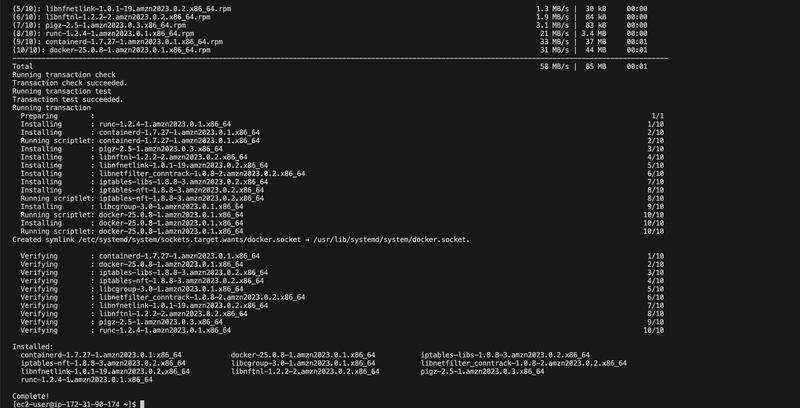Click the Verifying libcgroup-3.0-1 line
The width and height of the screenshot is (800, 408).
pyautogui.click(x=342, y=289)
